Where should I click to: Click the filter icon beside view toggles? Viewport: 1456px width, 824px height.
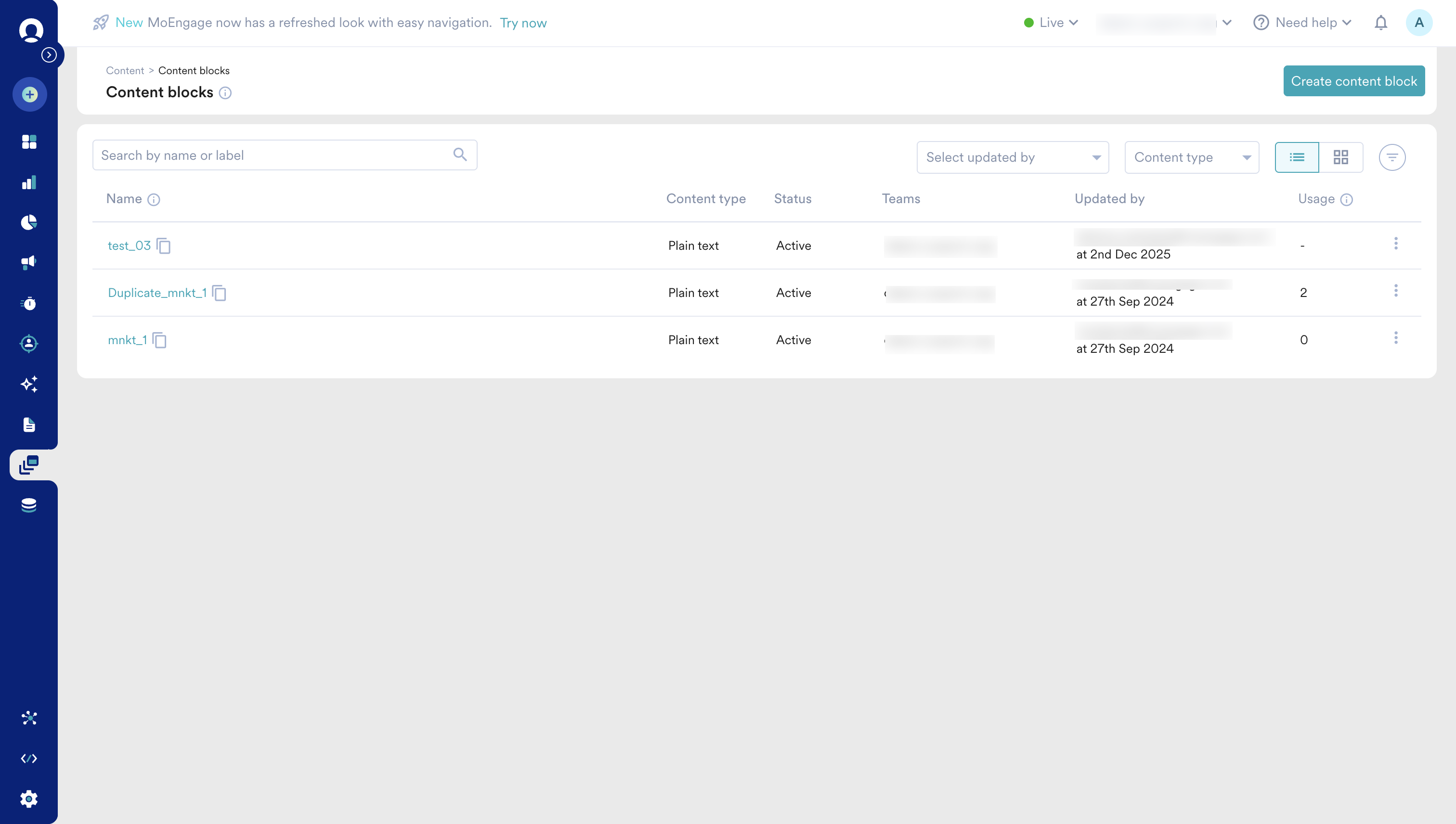(x=1392, y=157)
